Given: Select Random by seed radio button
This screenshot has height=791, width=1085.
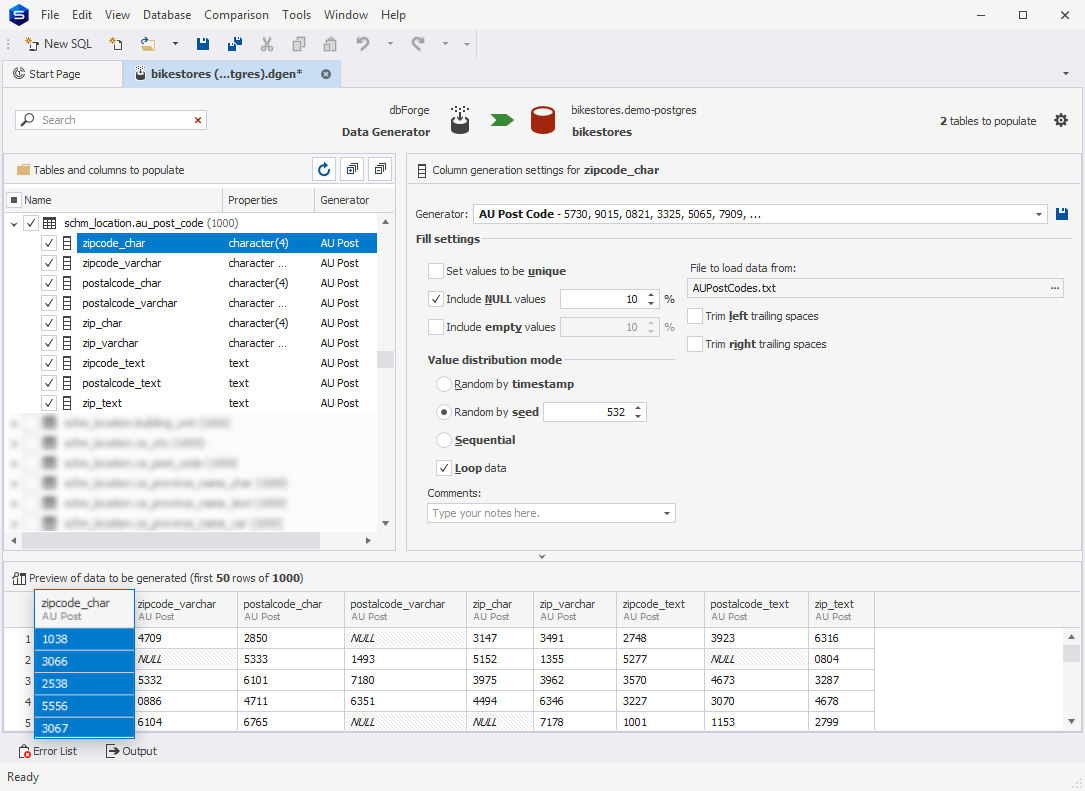Looking at the screenshot, I should click(x=444, y=412).
